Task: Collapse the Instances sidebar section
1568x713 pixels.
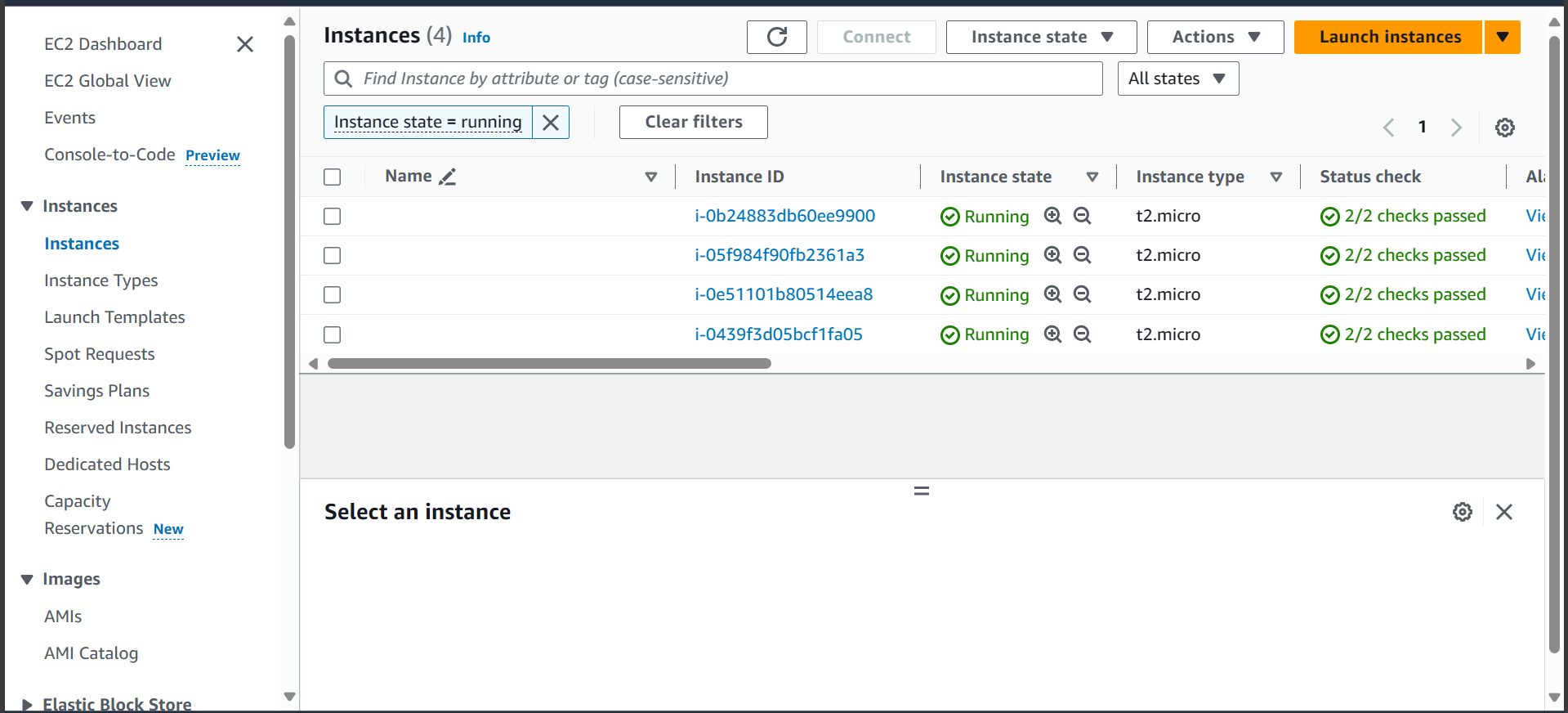Action: [27, 206]
